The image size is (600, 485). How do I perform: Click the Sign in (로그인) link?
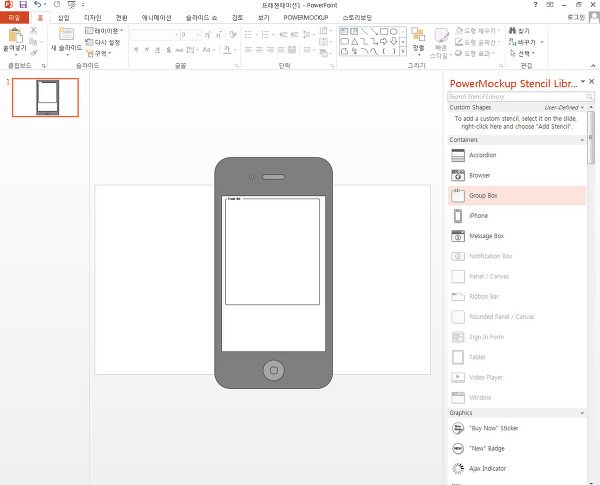point(576,17)
